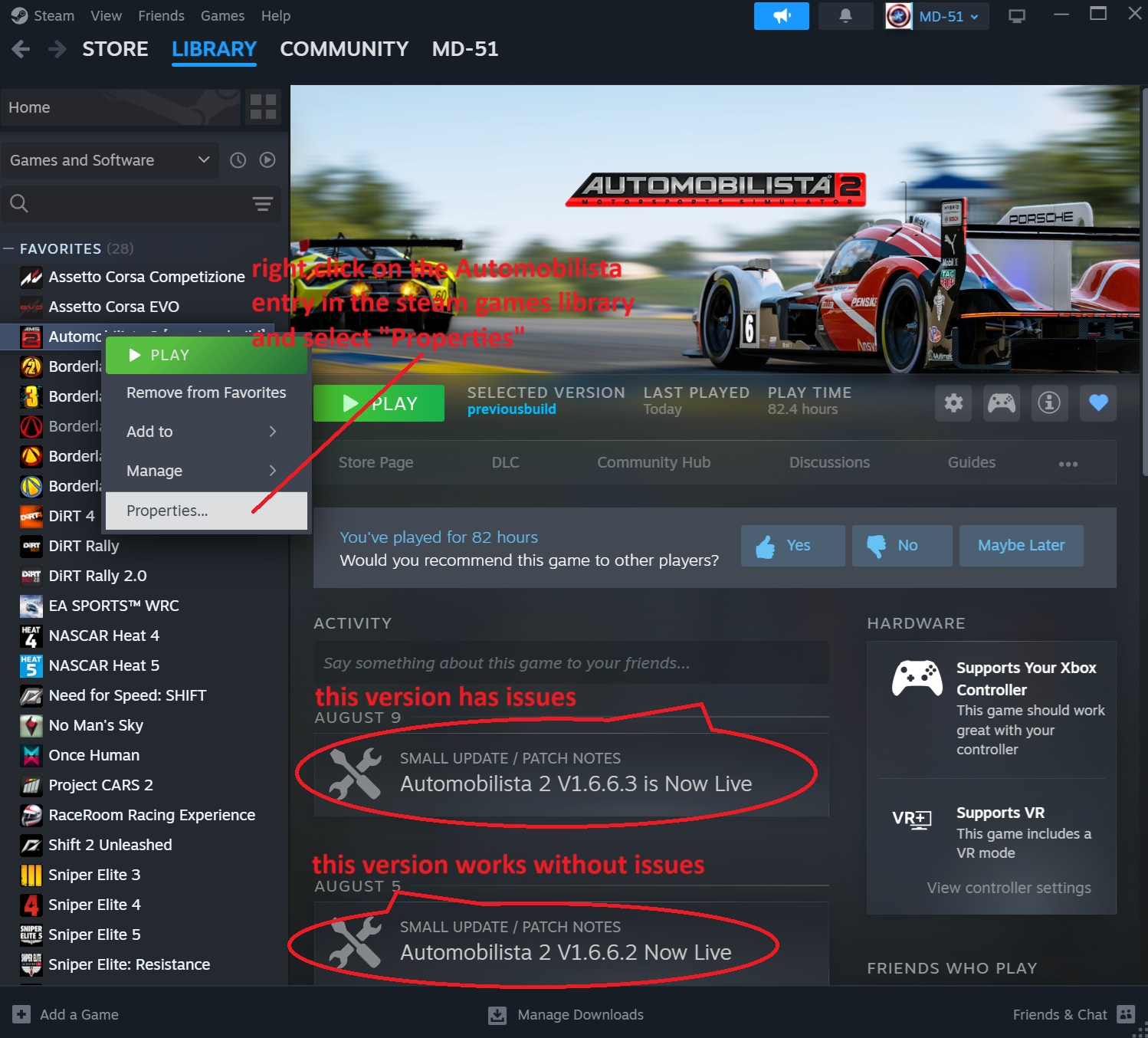Select NASCAR Heat 4 game icon
The width and height of the screenshot is (1148, 1038).
(x=31, y=636)
